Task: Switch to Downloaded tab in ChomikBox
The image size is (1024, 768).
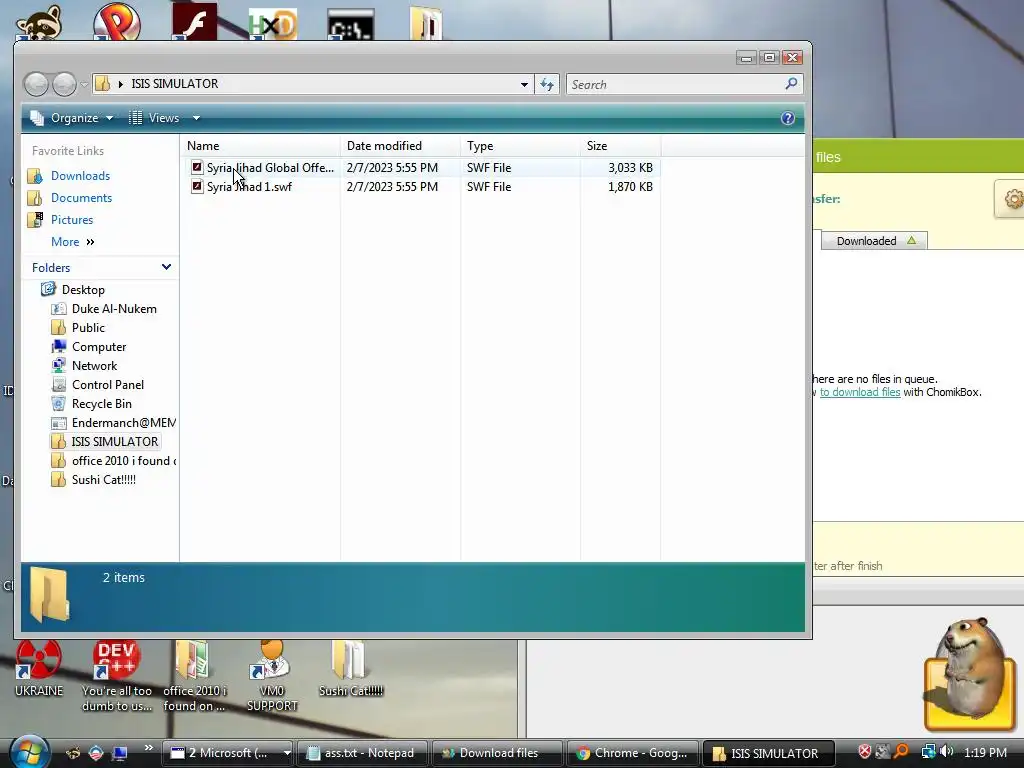Action: point(873,241)
